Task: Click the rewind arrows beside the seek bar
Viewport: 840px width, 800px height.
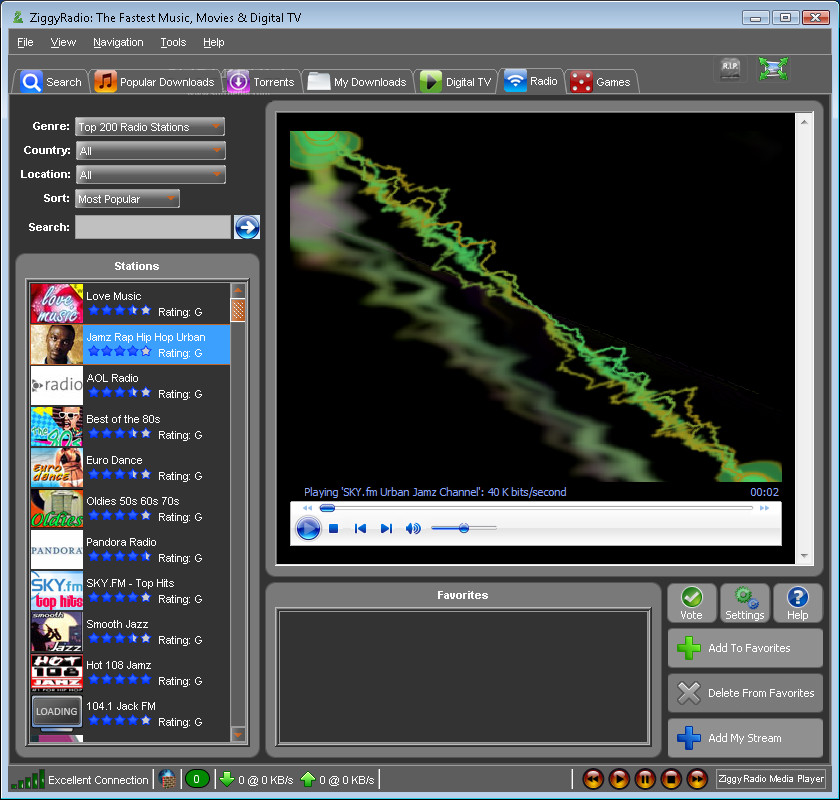Action: click(x=308, y=508)
